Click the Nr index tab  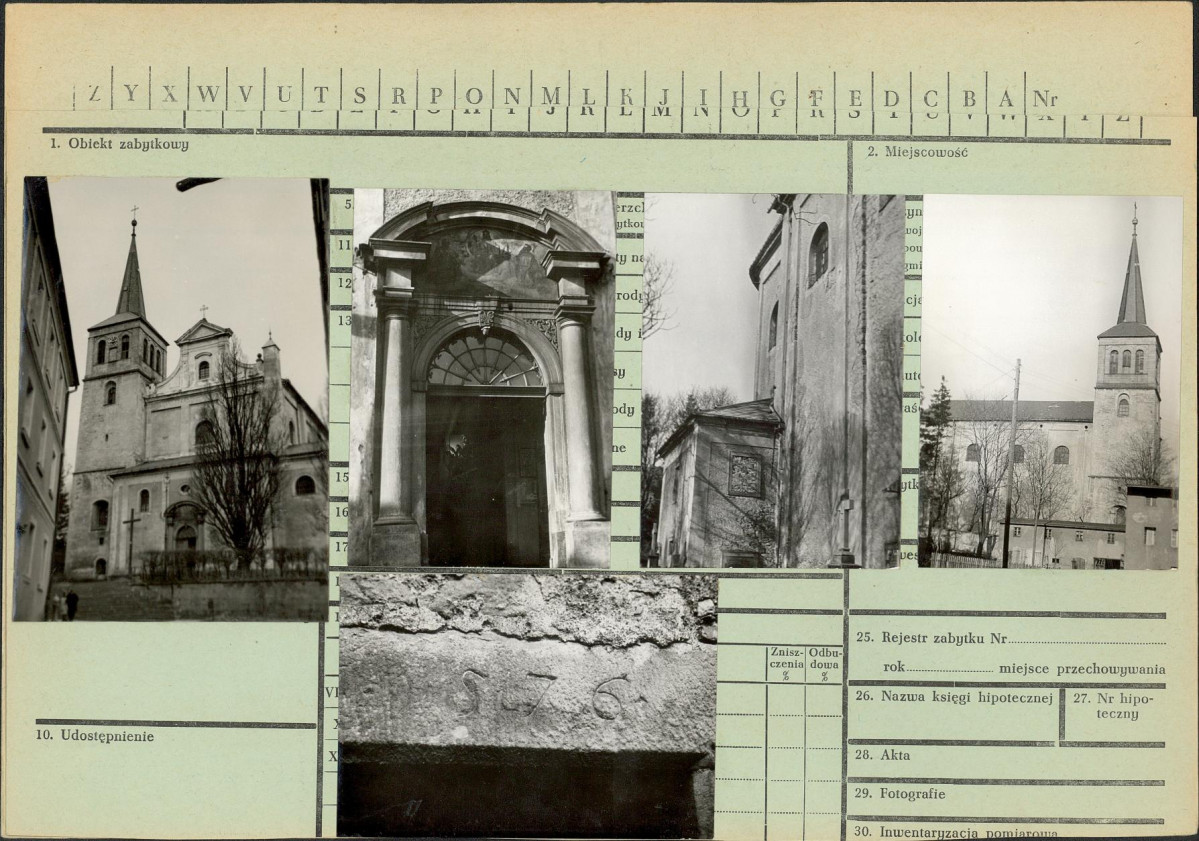pyautogui.click(x=1045, y=98)
